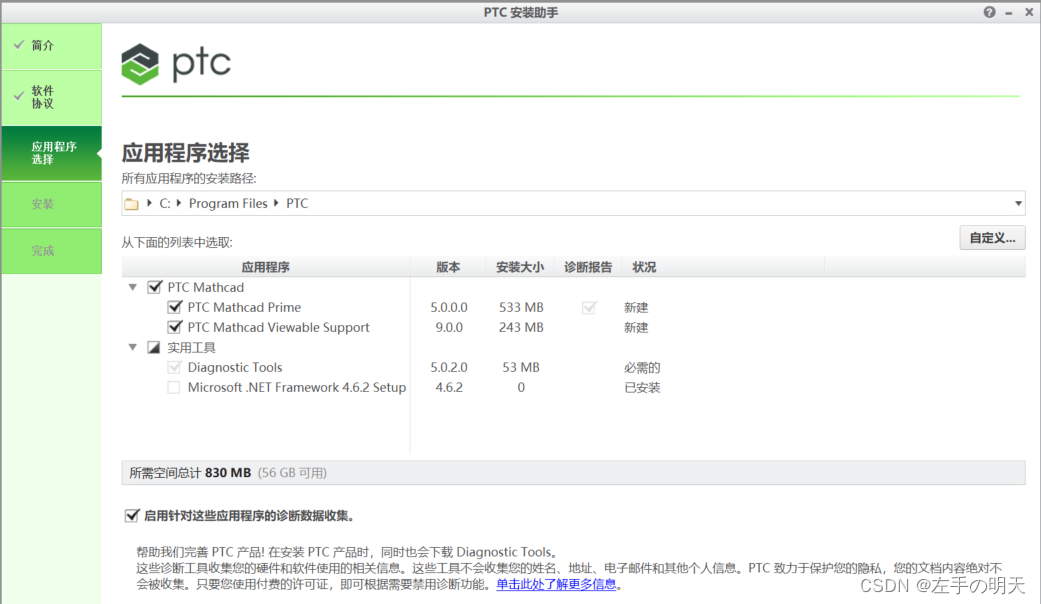
Task: Click the PTC logo
Action: [176, 64]
